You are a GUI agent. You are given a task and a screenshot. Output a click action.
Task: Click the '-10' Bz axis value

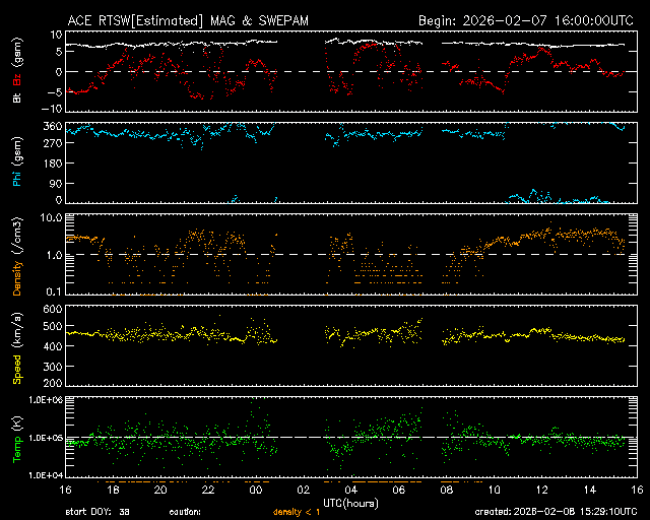click(51, 109)
